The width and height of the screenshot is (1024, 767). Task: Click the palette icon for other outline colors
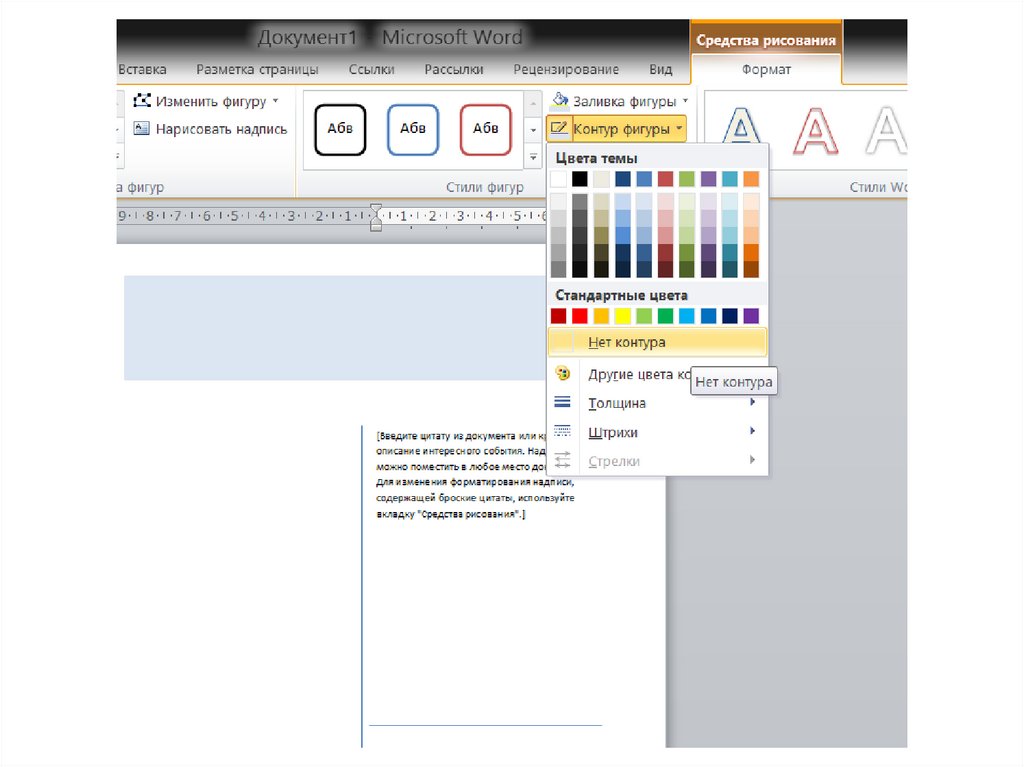coord(562,374)
